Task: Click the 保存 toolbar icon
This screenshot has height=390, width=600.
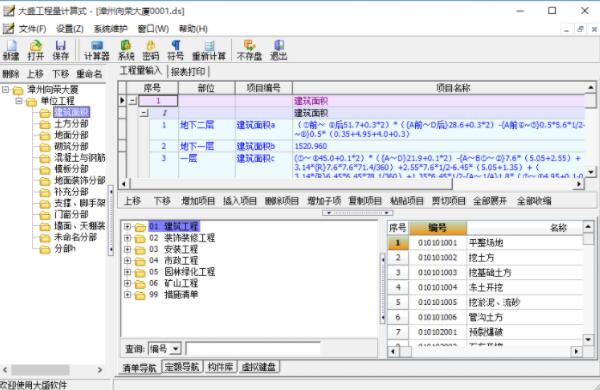Action: (60, 50)
